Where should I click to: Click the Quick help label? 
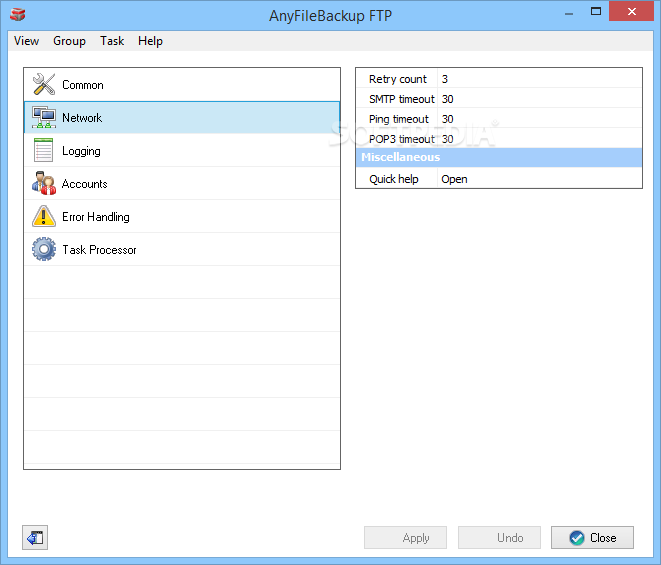(x=394, y=179)
